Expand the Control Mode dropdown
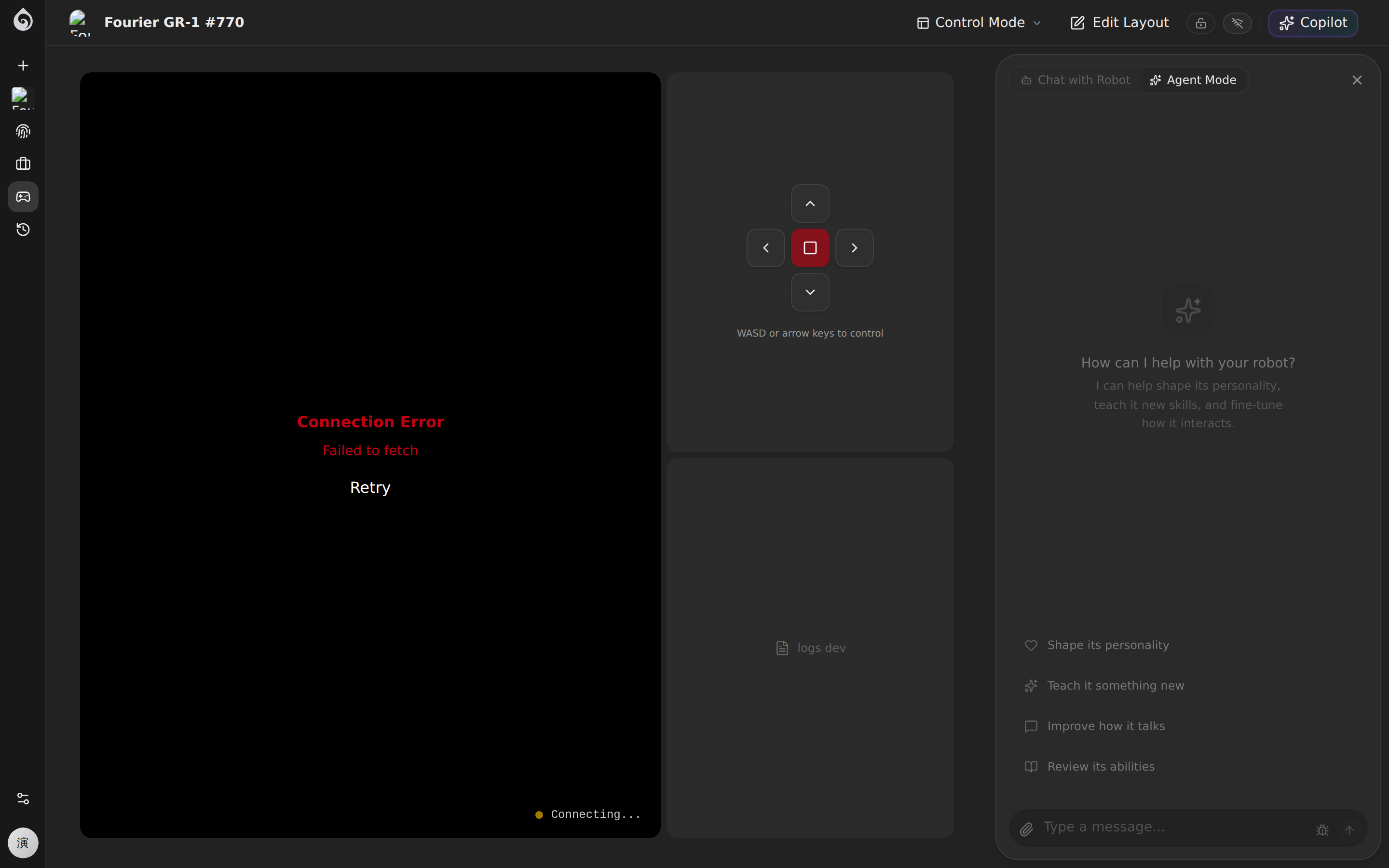Viewport: 1389px width, 868px height. click(979, 22)
